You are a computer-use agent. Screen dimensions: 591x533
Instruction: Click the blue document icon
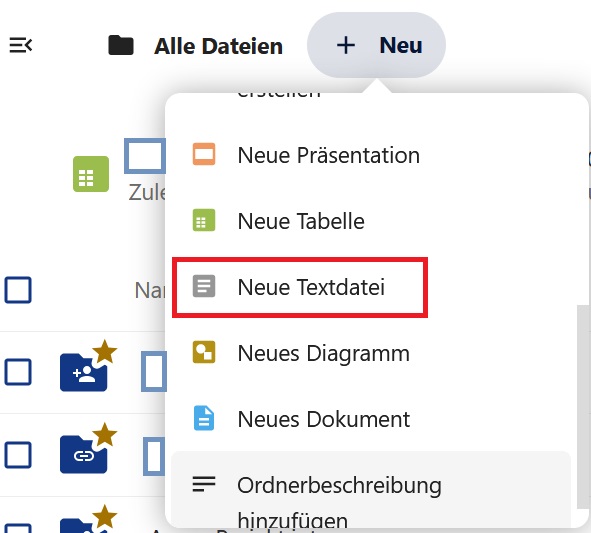(x=204, y=418)
